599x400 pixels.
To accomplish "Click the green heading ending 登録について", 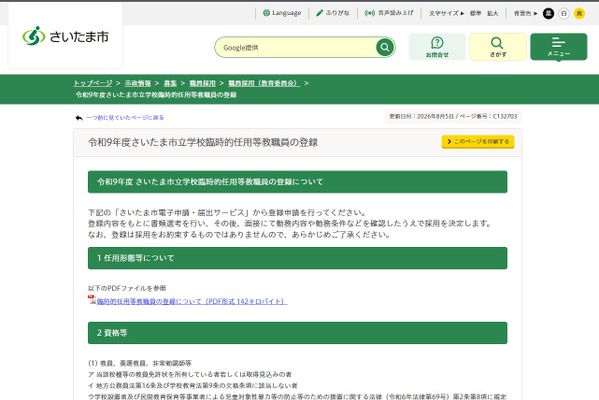I will pos(297,182).
